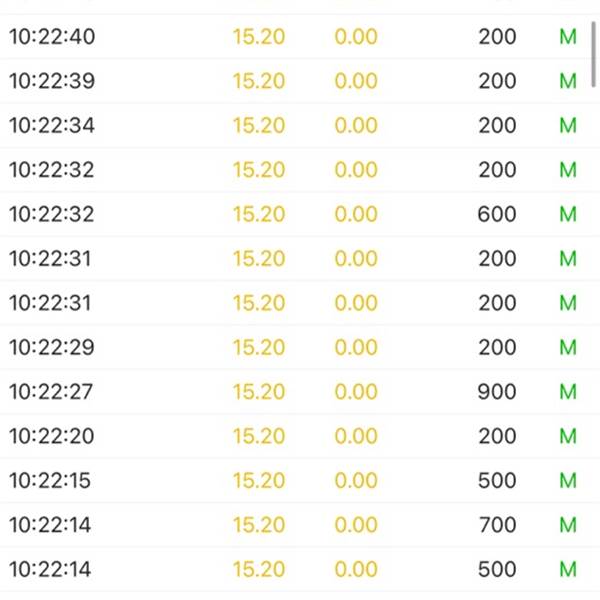The width and height of the screenshot is (600, 600).
Task: Click the 15.20 price at 10:22:27
Action: (259, 392)
